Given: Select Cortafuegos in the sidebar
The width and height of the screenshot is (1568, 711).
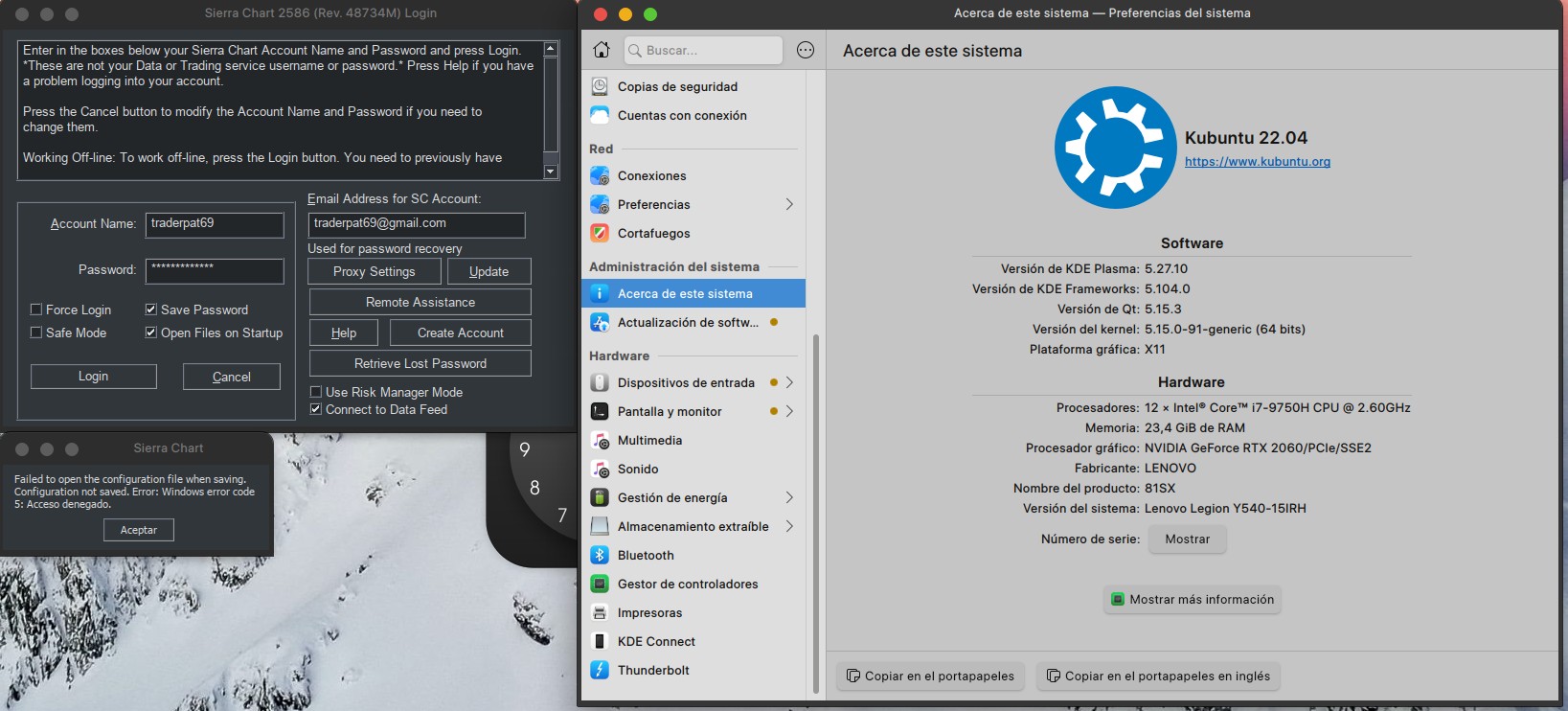Looking at the screenshot, I should [x=693, y=233].
